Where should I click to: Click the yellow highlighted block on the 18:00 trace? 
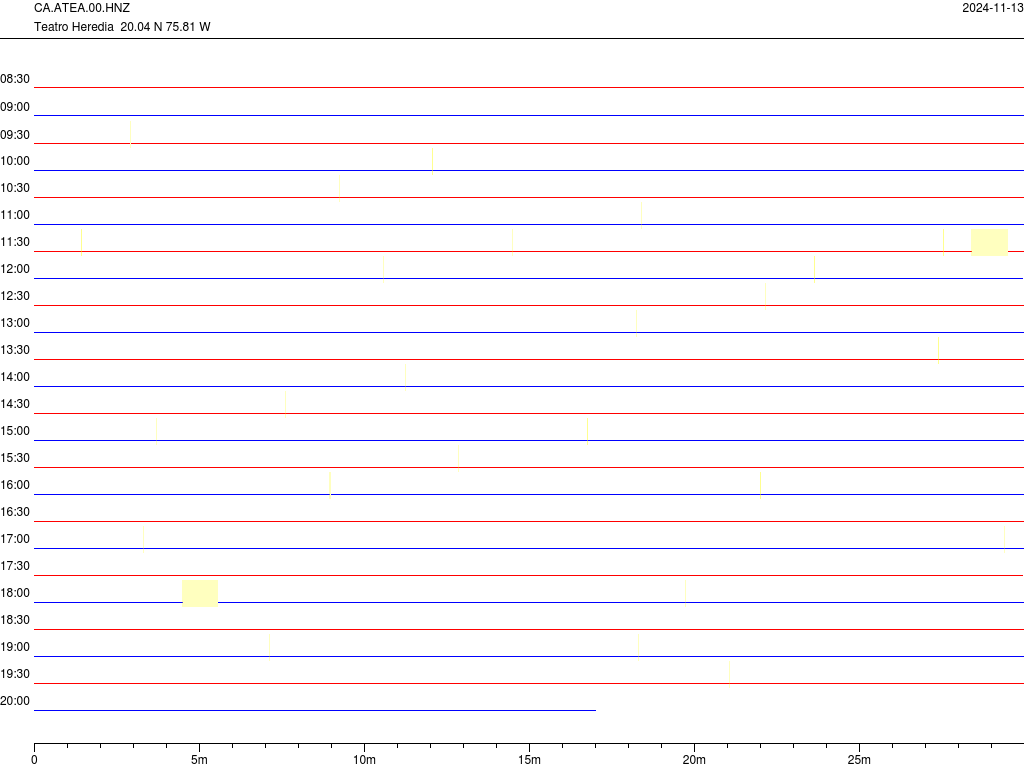(200, 593)
